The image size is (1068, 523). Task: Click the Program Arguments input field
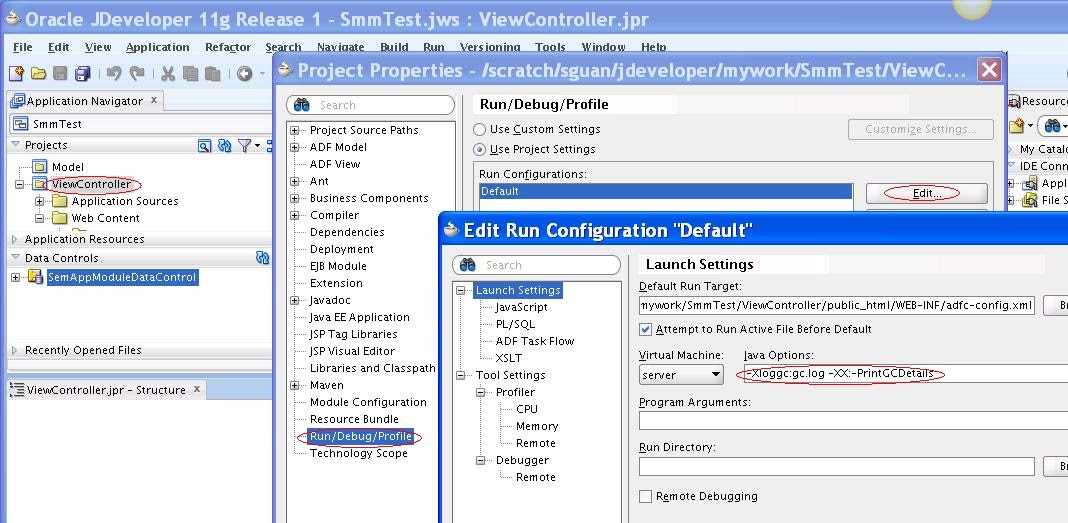click(x=853, y=420)
